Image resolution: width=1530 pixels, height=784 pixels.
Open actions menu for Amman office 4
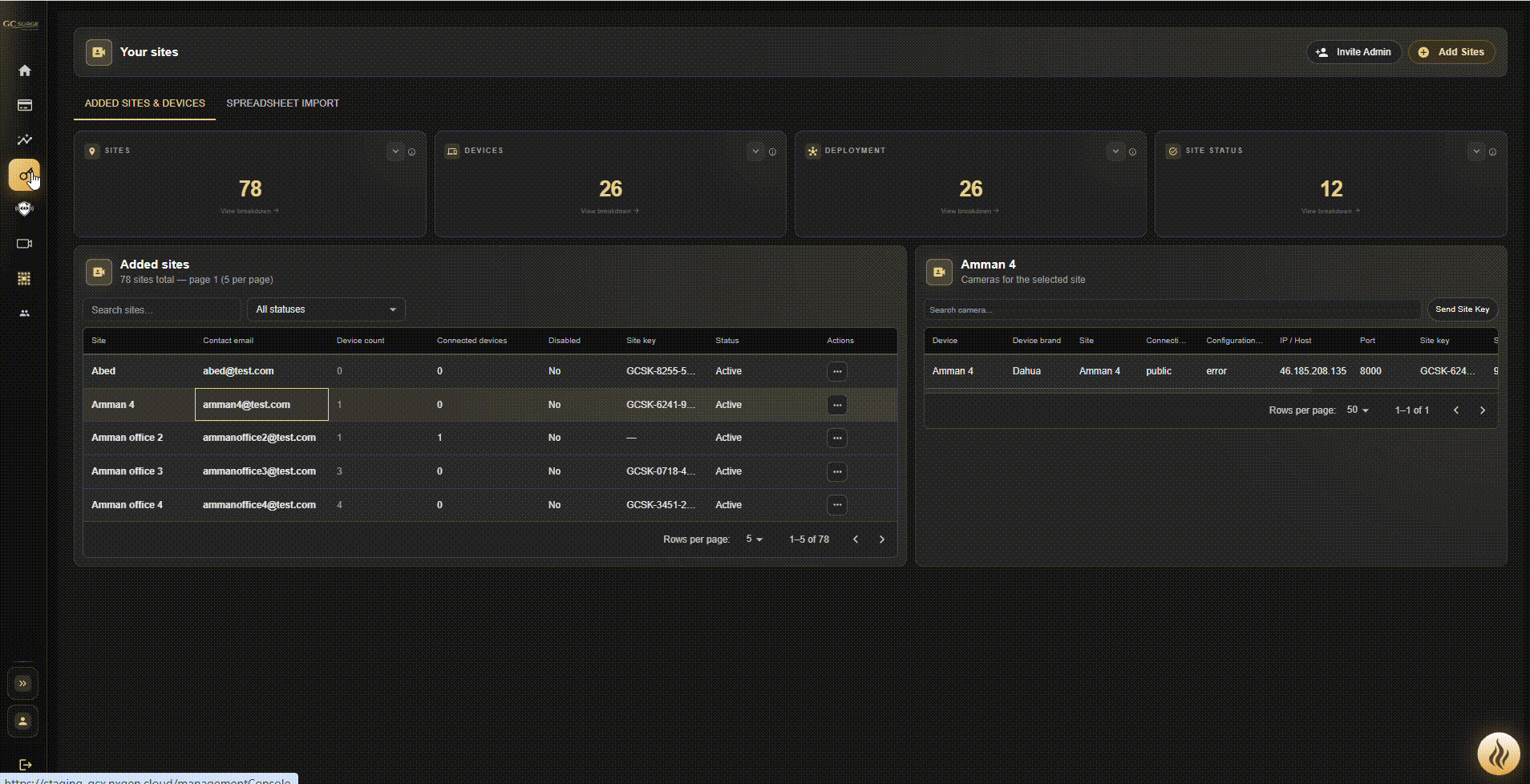click(837, 505)
